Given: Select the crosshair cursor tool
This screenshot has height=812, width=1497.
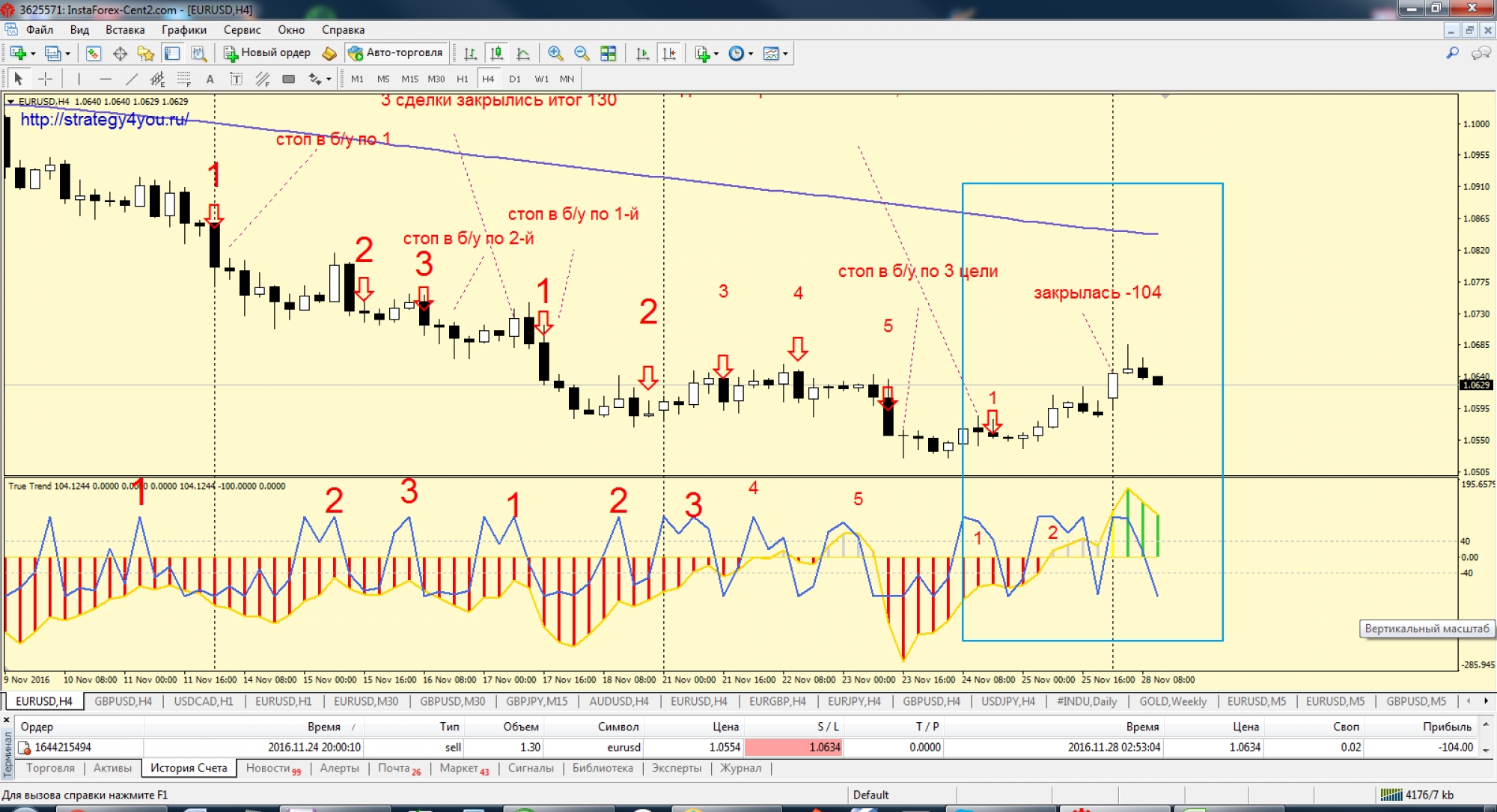Looking at the screenshot, I should 46,79.
